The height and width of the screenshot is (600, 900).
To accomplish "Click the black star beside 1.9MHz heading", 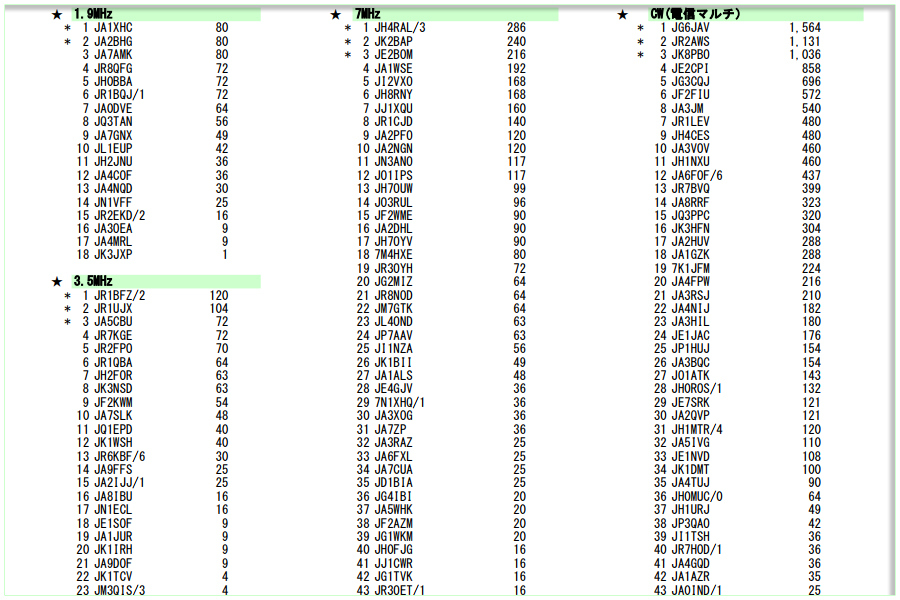I will coord(56,15).
